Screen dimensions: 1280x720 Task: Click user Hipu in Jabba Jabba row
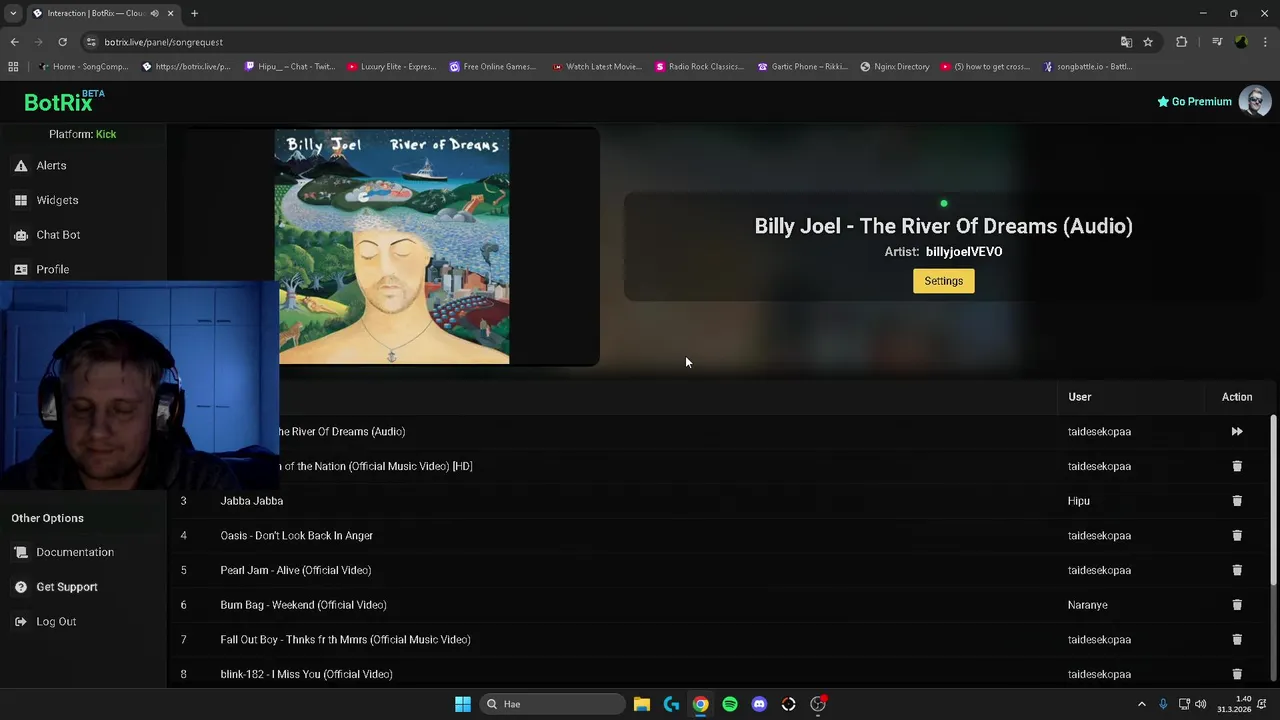(1078, 501)
